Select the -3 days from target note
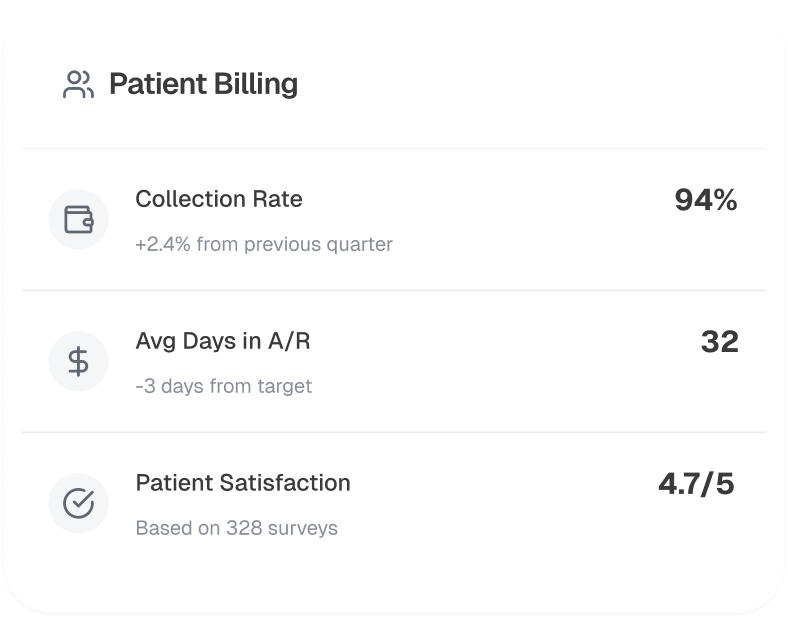 (x=224, y=386)
